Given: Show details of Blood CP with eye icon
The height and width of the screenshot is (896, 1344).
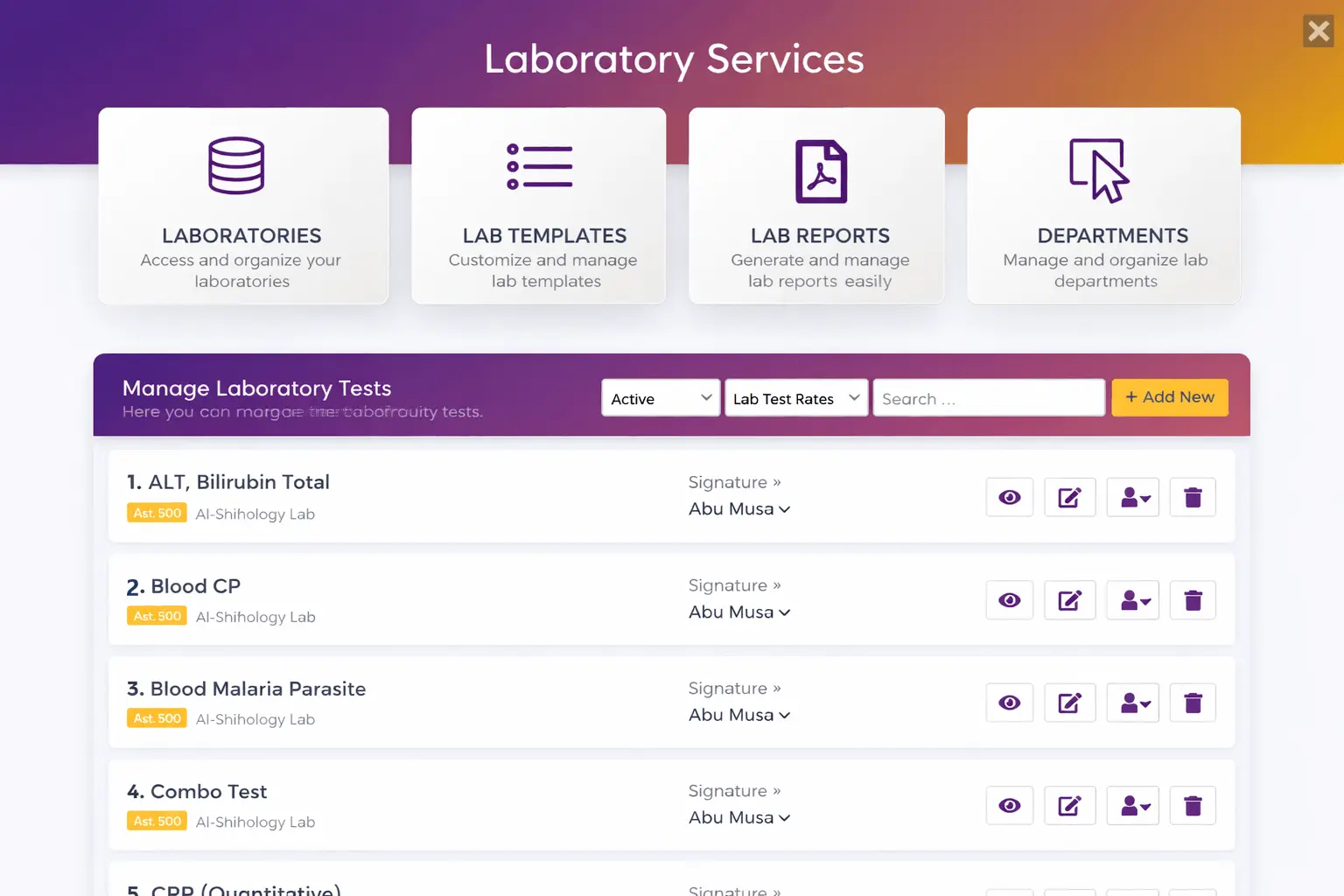Looking at the screenshot, I should [x=1009, y=599].
